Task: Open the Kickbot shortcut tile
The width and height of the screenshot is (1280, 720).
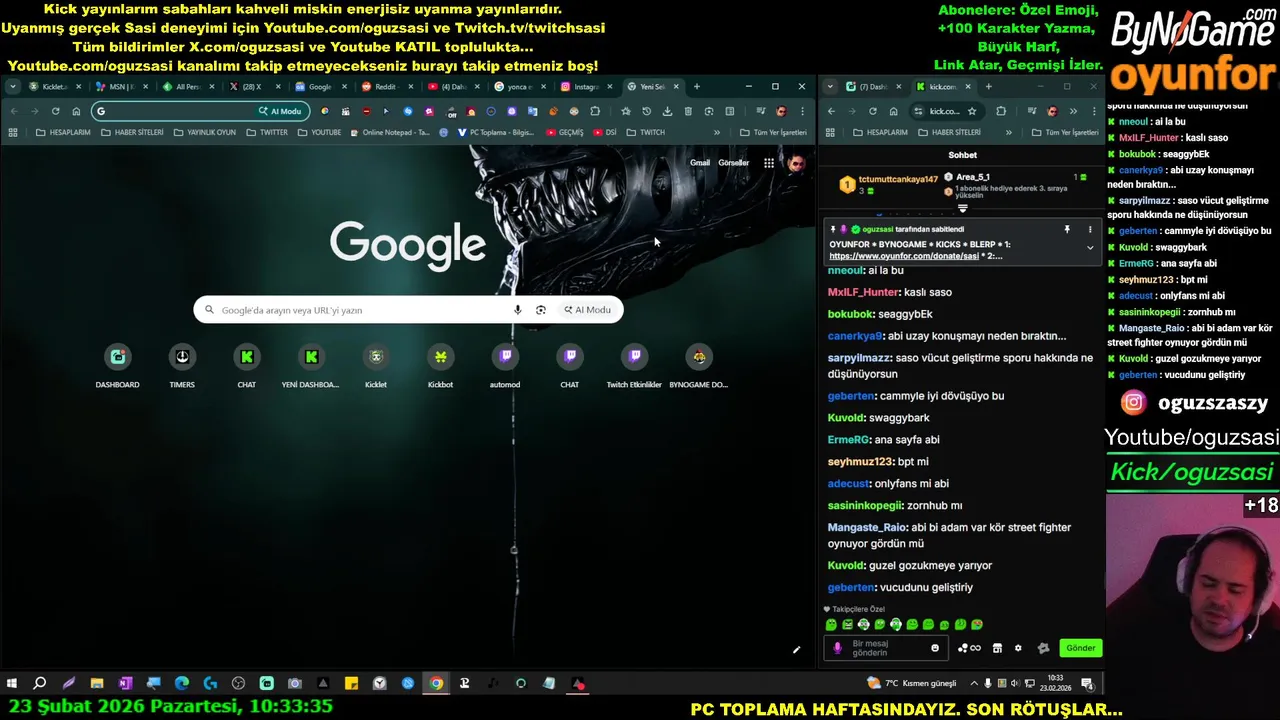Action: pyautogui.click(x=440, y=366)
